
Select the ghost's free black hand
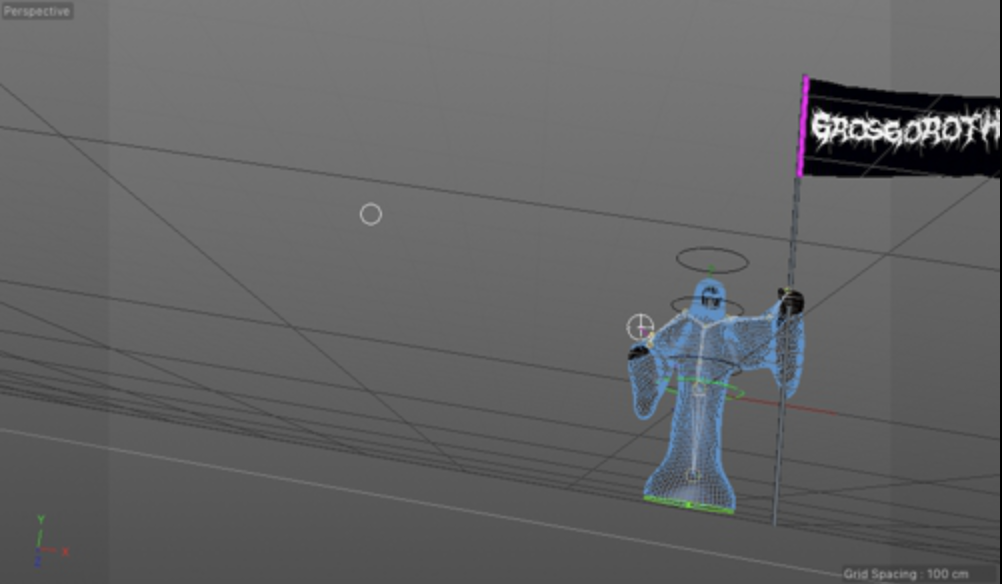[x=638, y=352]
